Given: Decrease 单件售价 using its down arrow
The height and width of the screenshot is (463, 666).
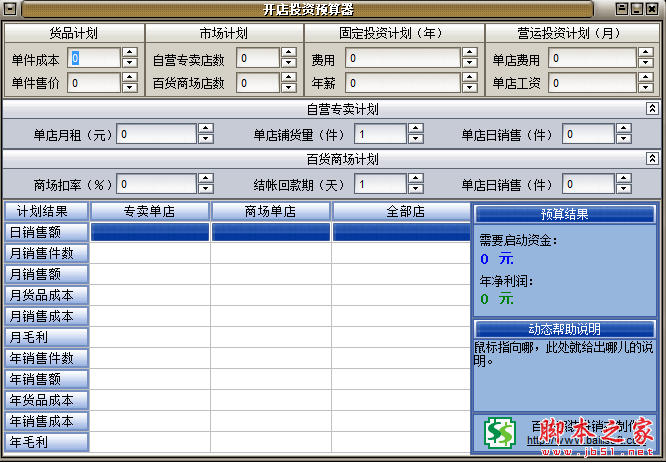Looking at the screenshot, I should 130,88.
